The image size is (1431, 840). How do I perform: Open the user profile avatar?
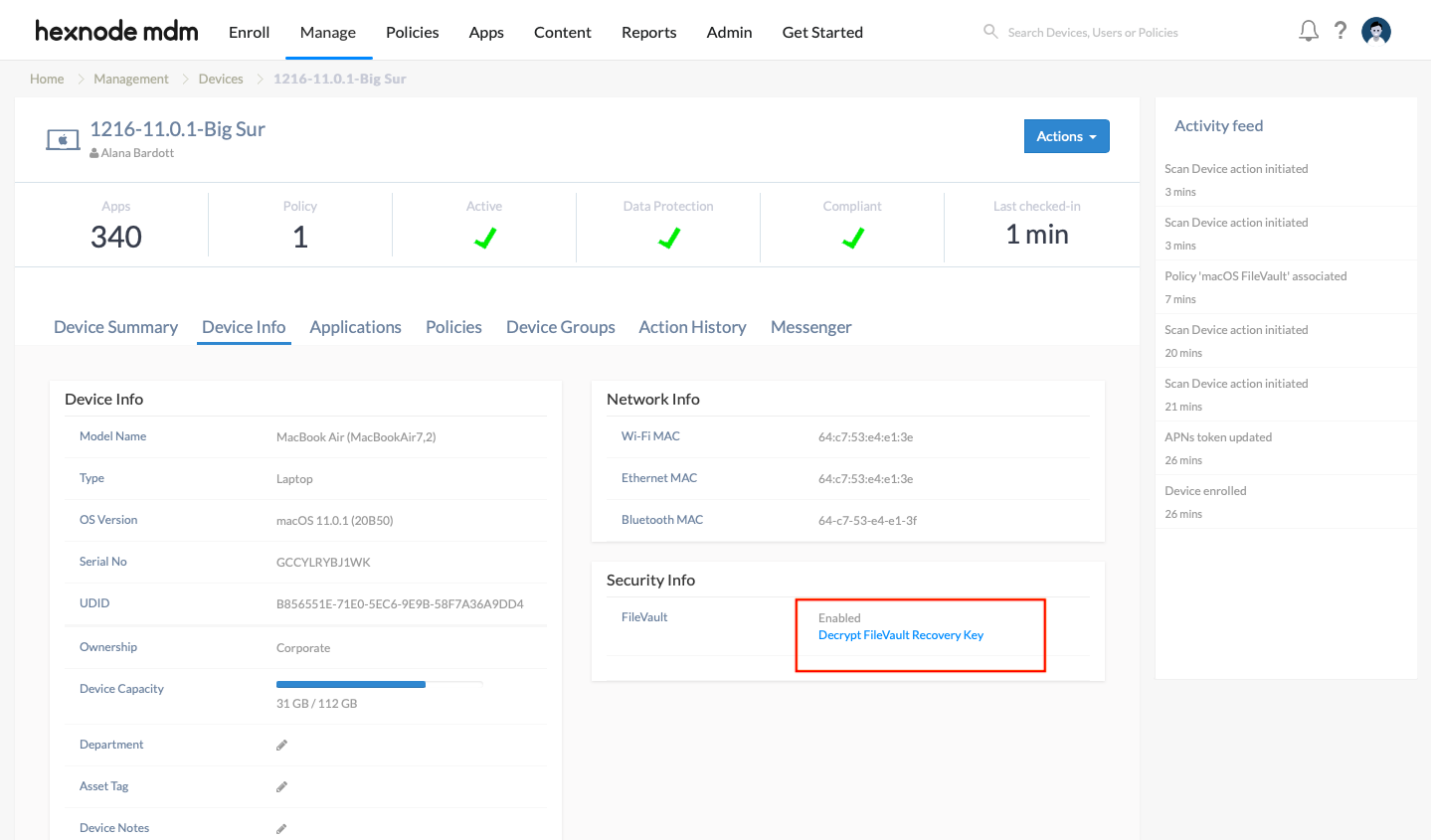1376,32
